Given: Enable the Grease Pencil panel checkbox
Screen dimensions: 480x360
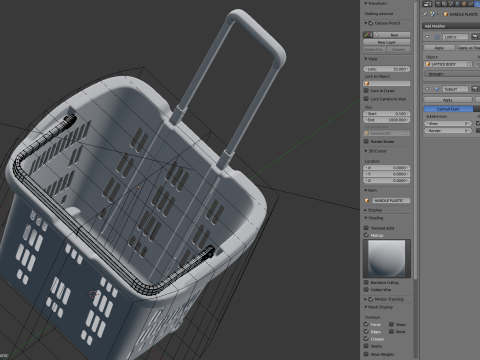Looking at the screenshot, I should pos(371,23).
